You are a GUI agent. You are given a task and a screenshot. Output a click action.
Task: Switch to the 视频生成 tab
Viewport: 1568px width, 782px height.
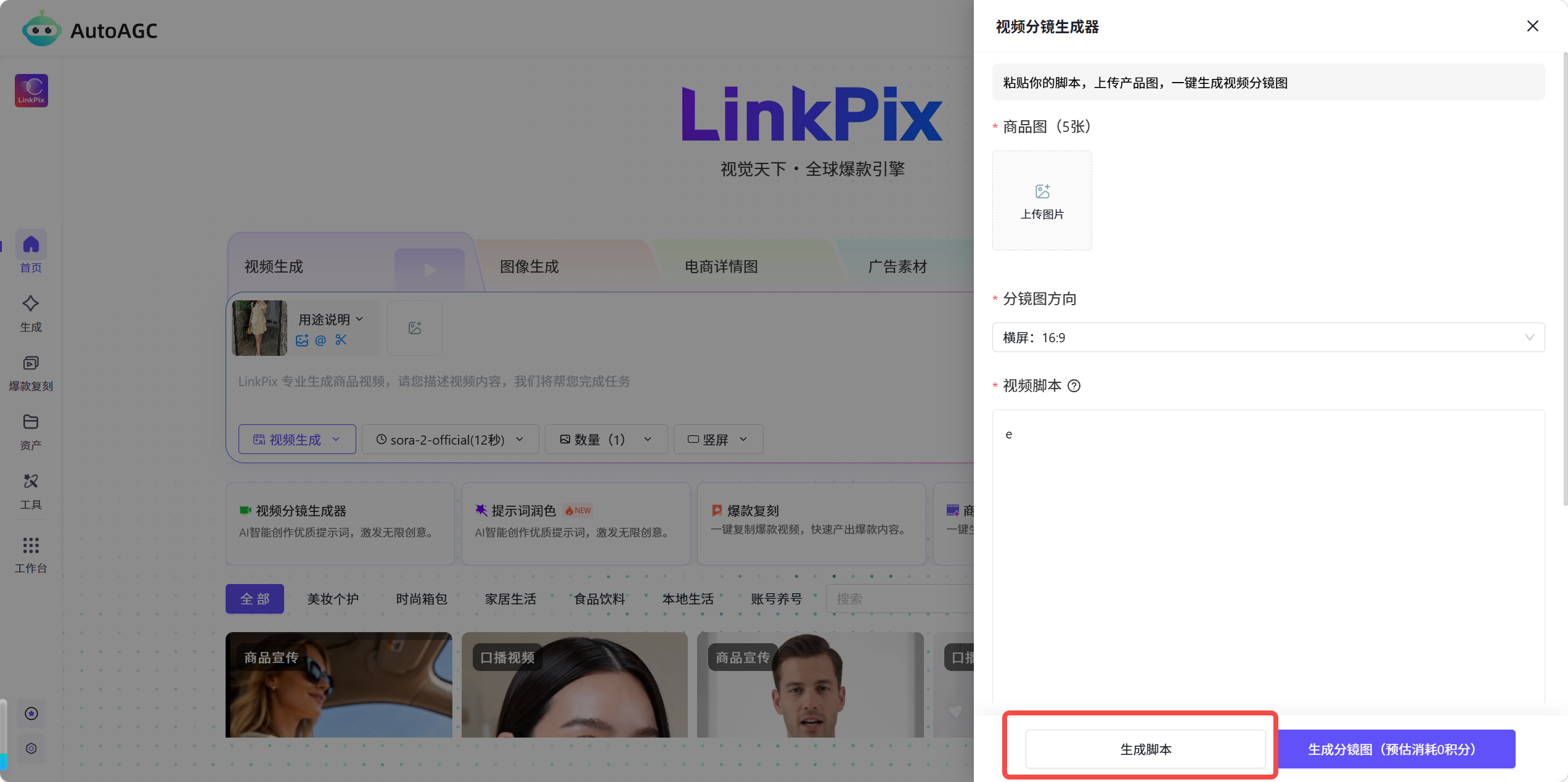coord(274,266)
